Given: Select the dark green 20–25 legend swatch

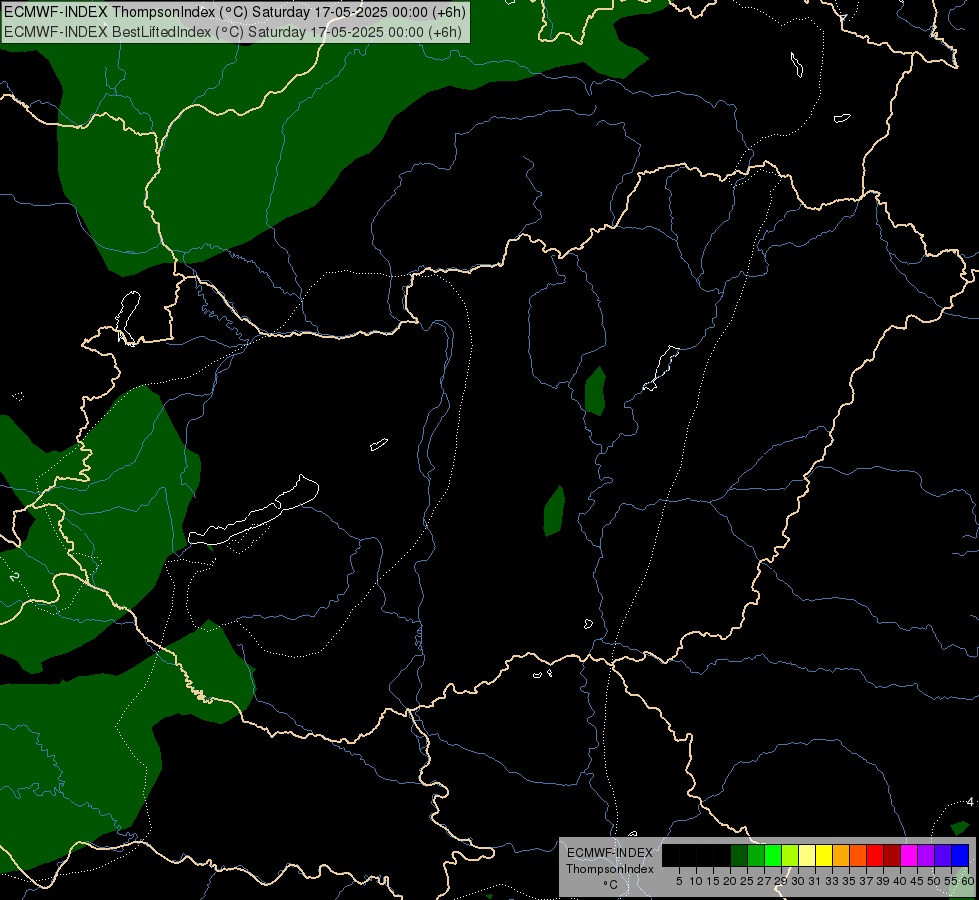Looking at the screenshot, I should pyautogui.click(x=739, y=855).
